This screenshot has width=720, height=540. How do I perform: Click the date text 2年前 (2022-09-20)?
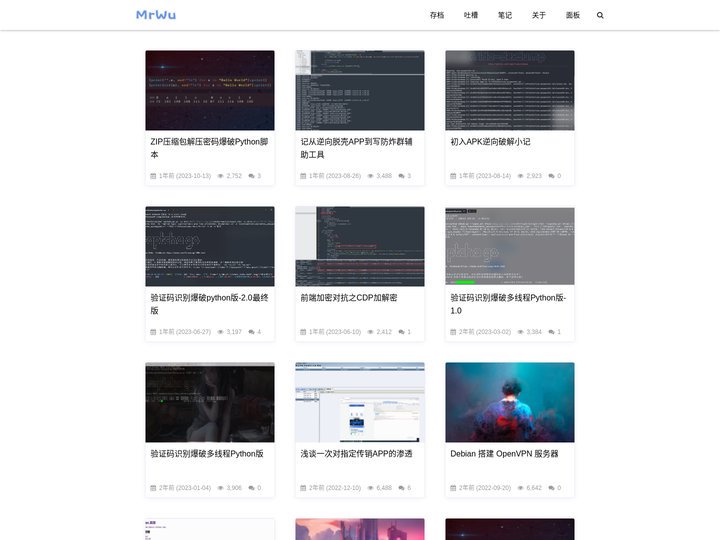(485, 488)
